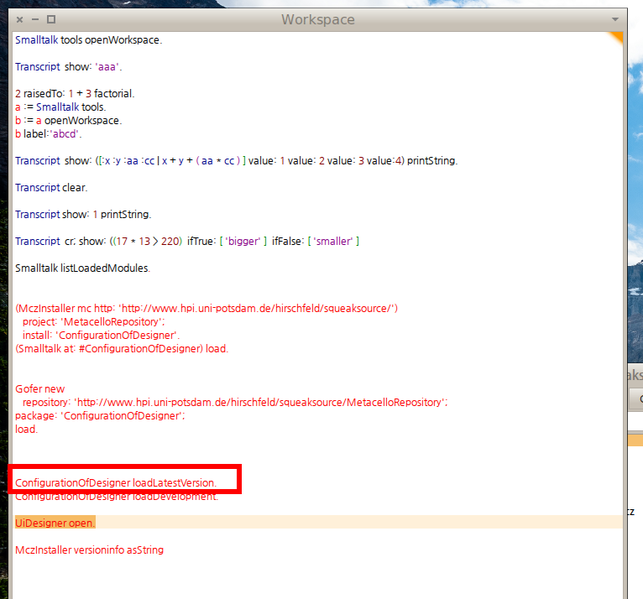The width and height of the screenshot is (643, 599).
Task: Expand the Workspace window with the square icon
Action: [x=51, y=20]
